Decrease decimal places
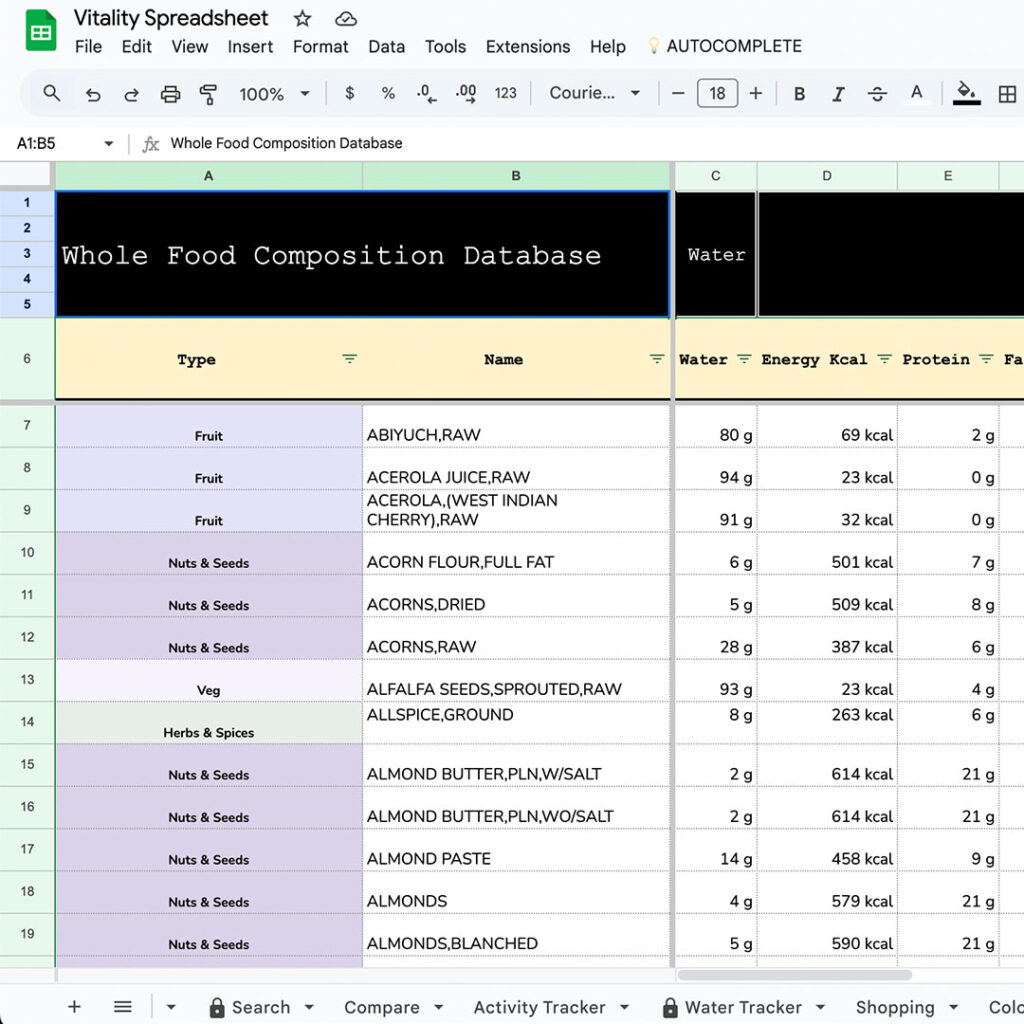The image size is (1024, 1024). coord(426,93)
